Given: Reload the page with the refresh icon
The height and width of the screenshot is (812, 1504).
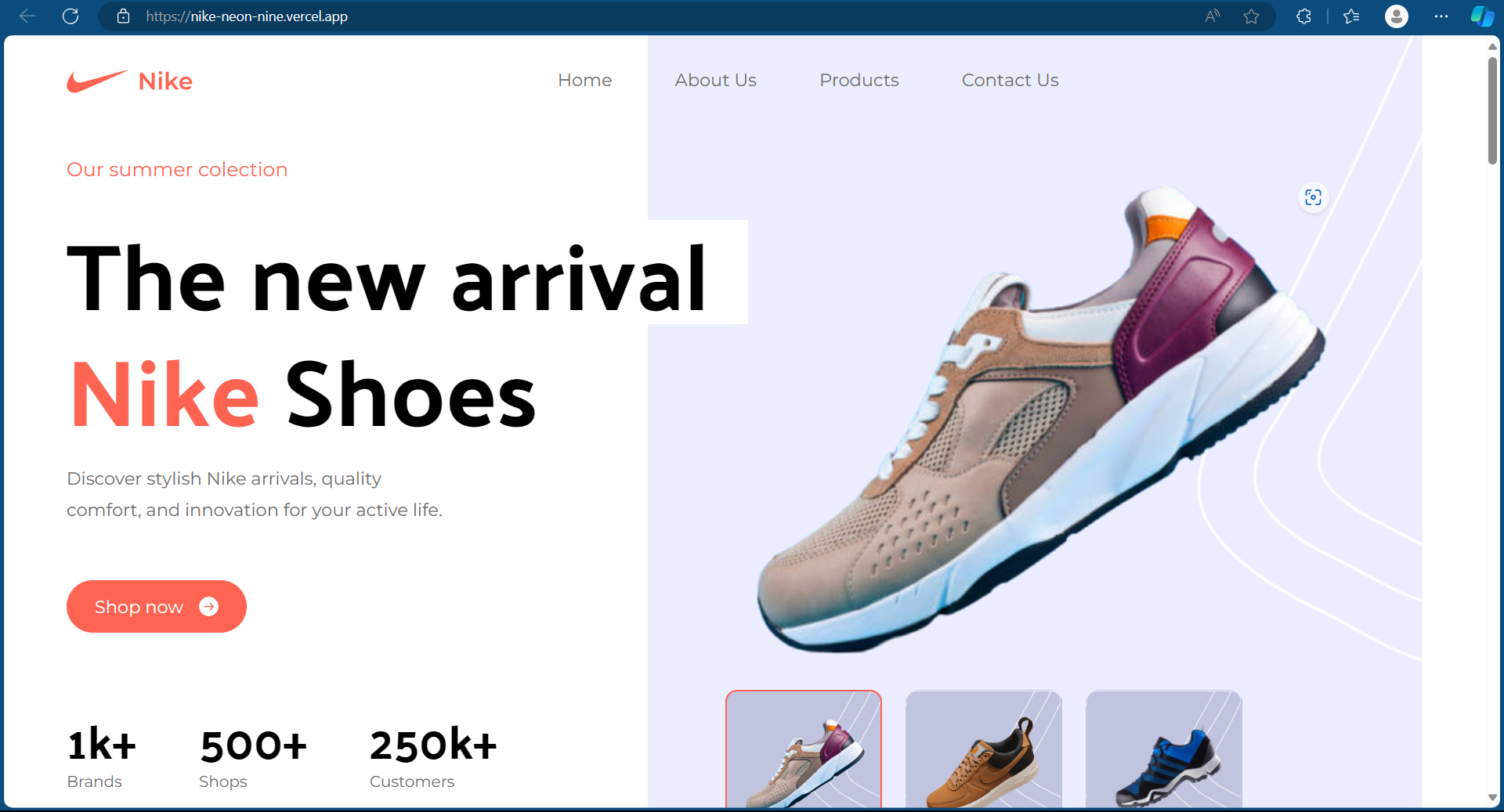Looking at the screenshot, I should click(70, 16).
